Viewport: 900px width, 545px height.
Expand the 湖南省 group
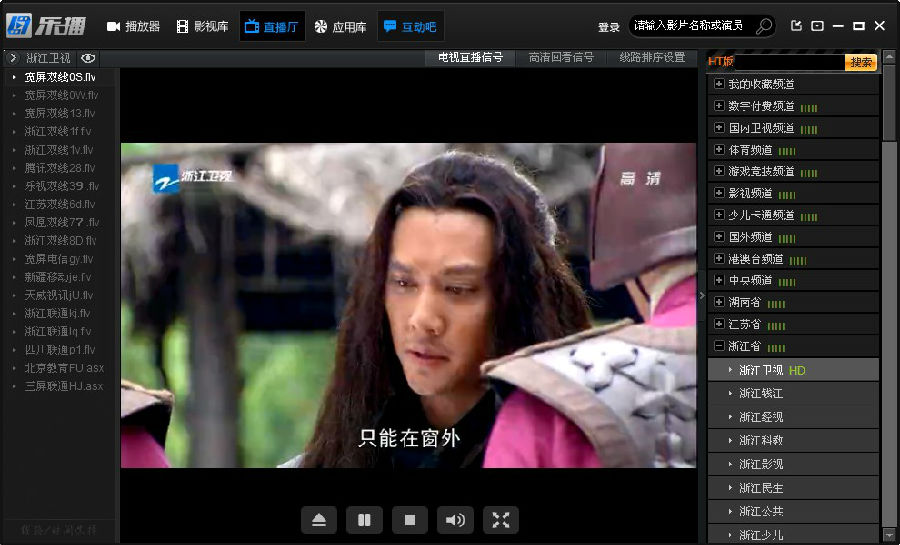[719, 302]
